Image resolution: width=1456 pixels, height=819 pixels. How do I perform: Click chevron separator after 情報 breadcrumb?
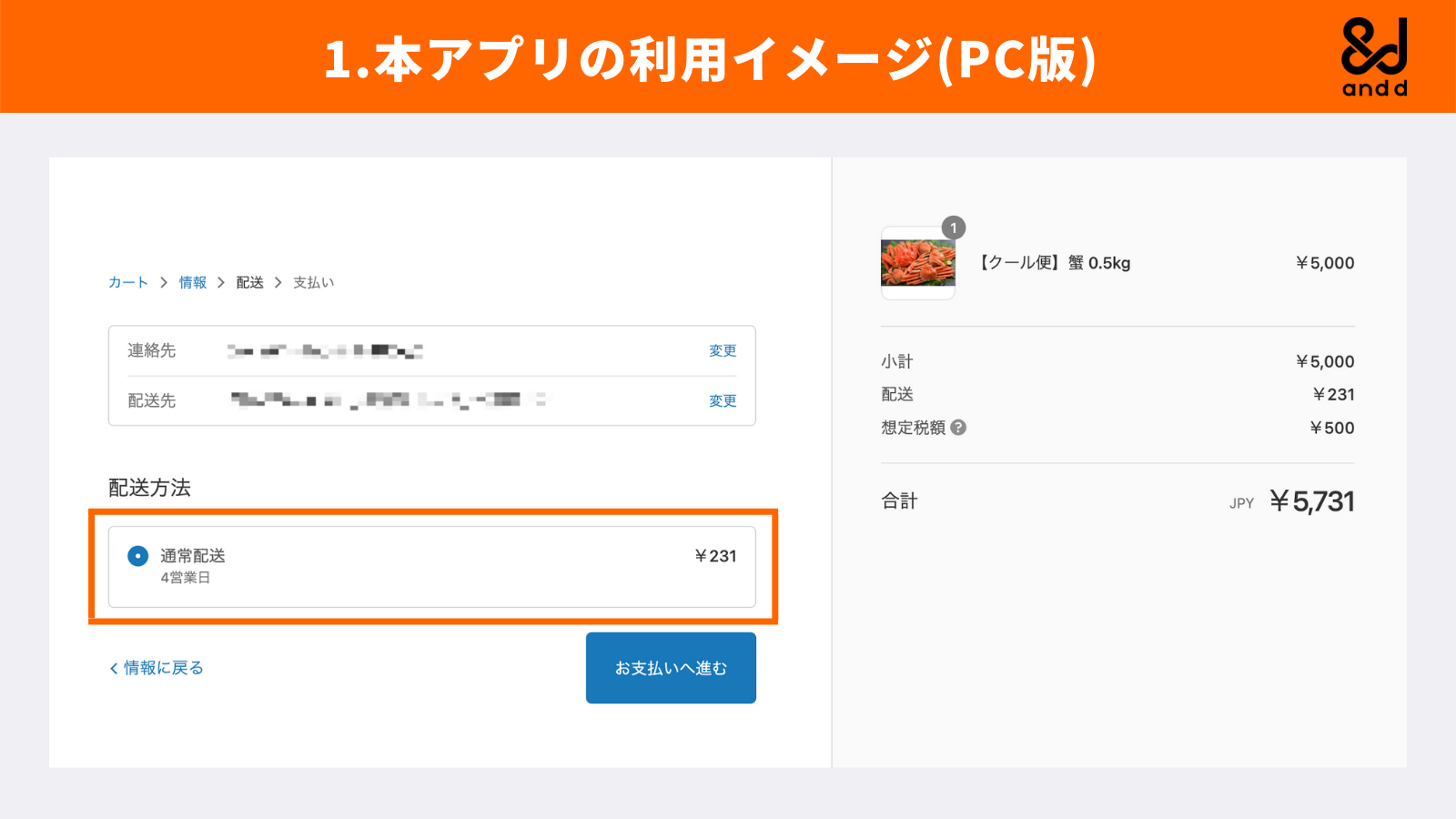(221, 283)
